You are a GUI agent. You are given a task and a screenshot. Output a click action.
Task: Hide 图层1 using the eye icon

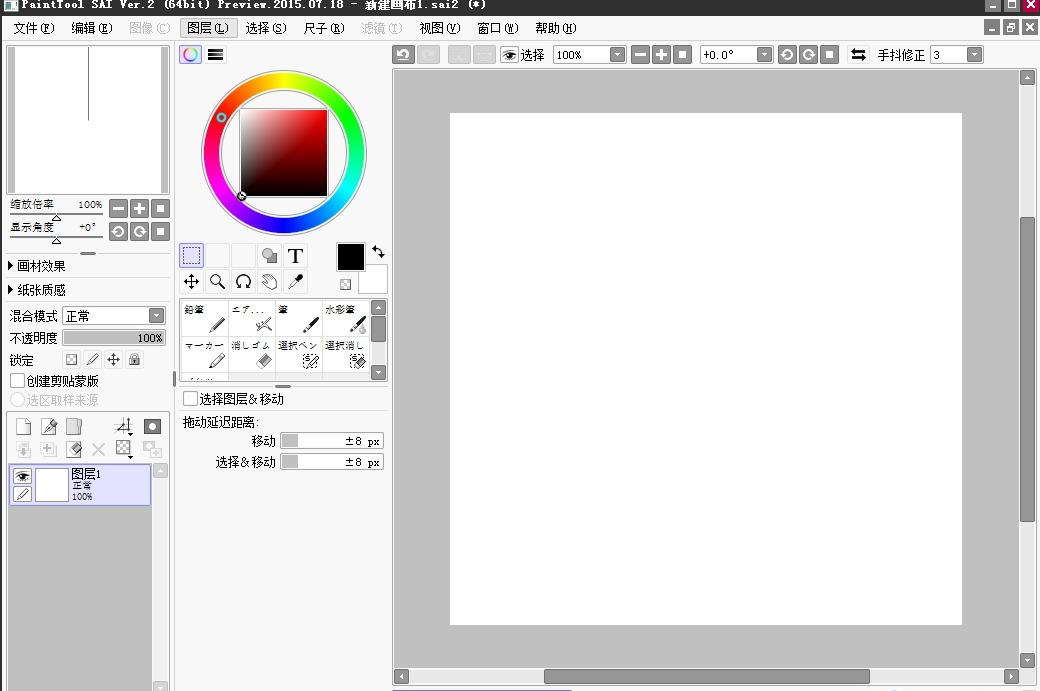pyautogui.click(x=22, y=476)
